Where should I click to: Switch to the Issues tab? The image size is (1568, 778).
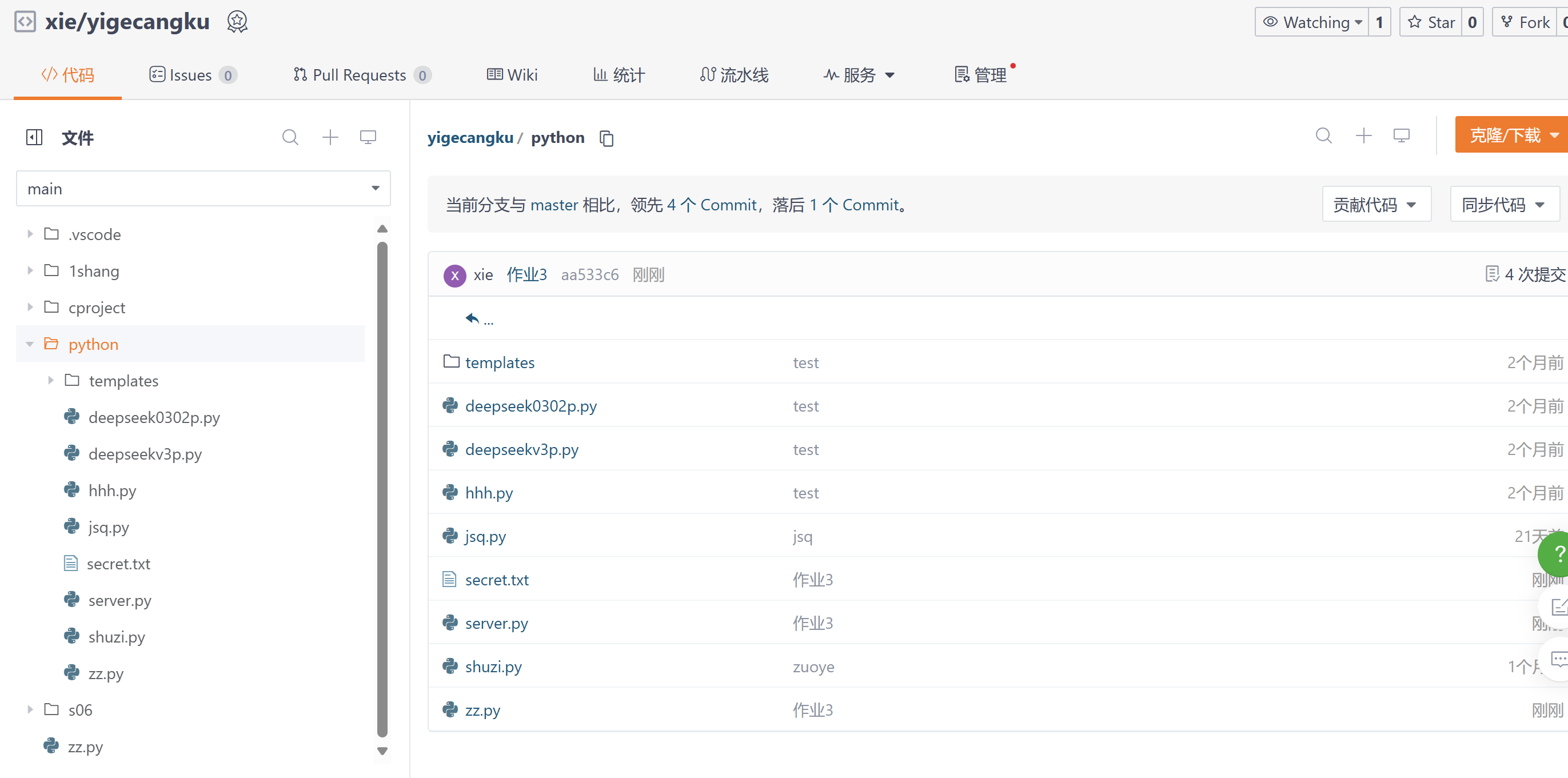pyautogui.click(x=191, y=74)
